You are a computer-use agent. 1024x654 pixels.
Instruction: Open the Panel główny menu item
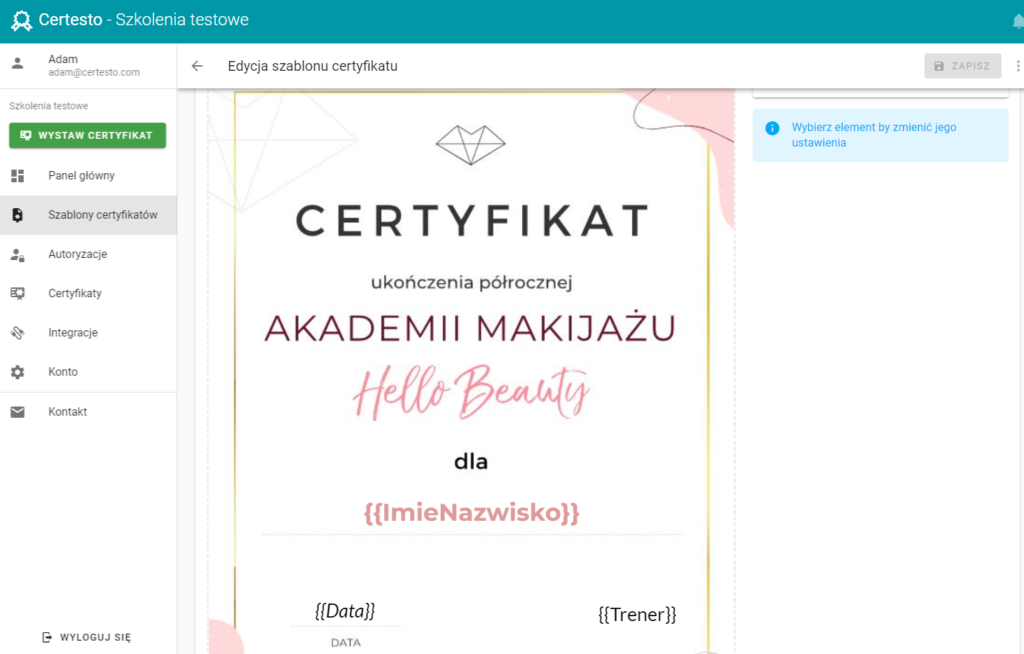(88, 176)
